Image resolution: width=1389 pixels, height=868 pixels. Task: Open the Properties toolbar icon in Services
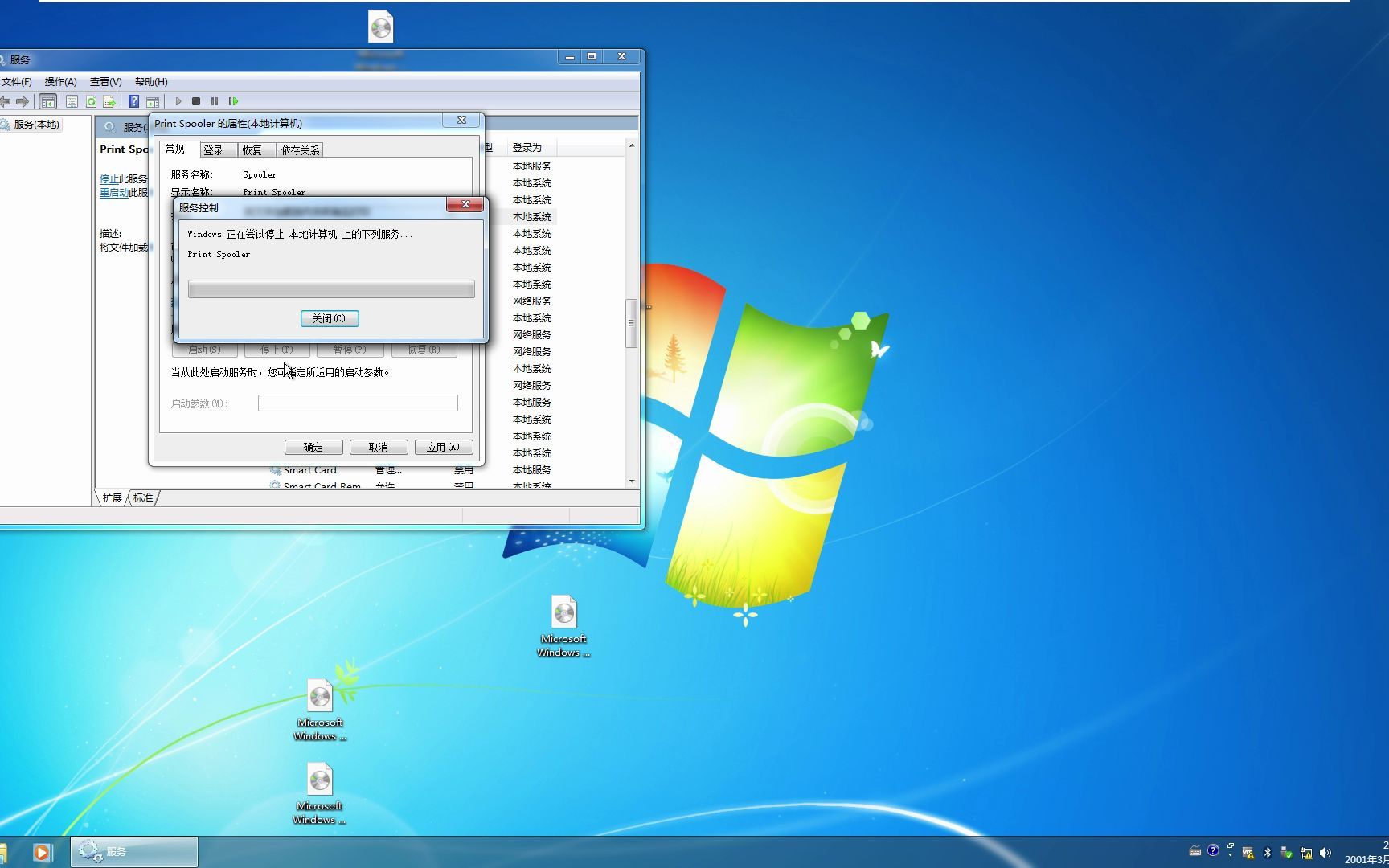(x=72, y=101)
